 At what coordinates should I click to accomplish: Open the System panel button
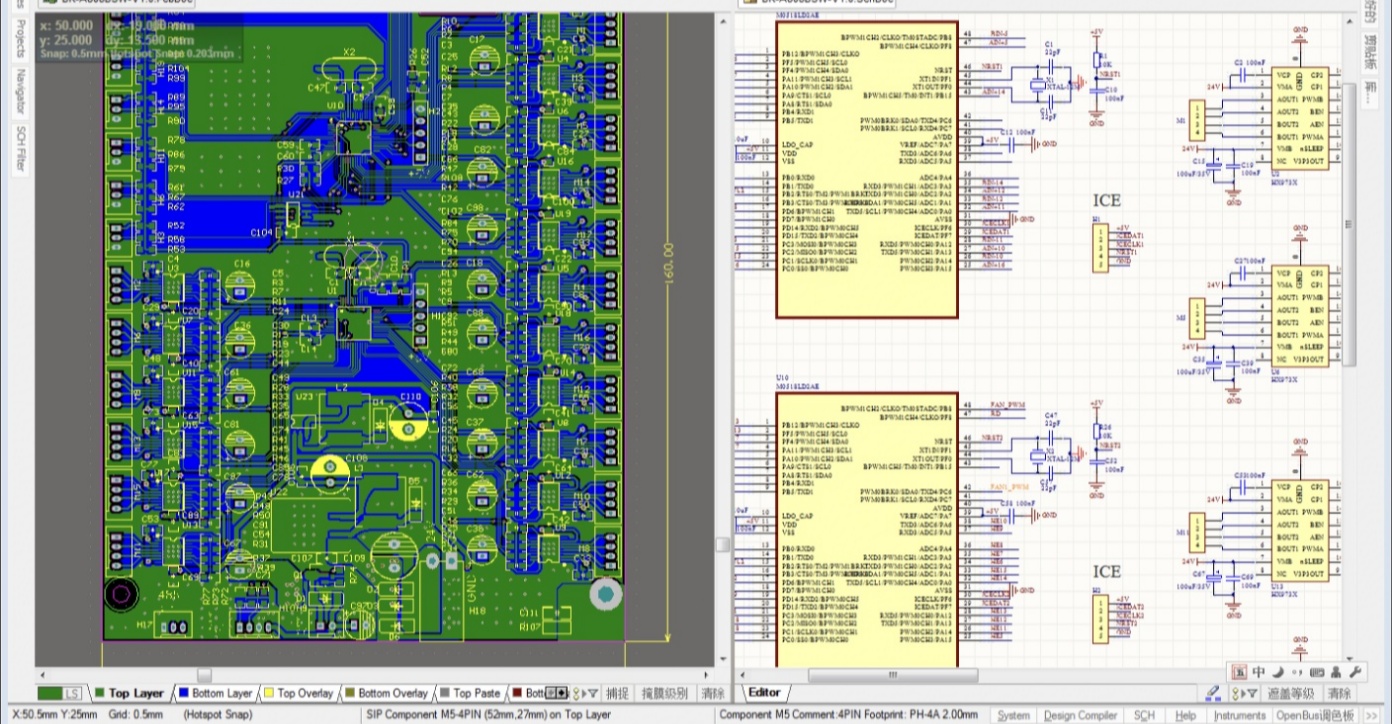1013,715
